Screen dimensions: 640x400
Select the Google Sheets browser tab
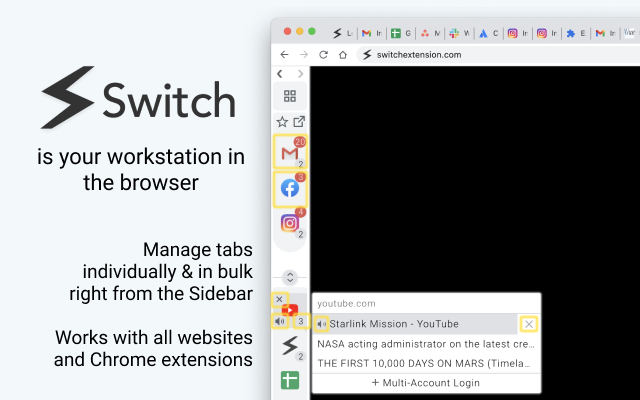tap(400, 33)
